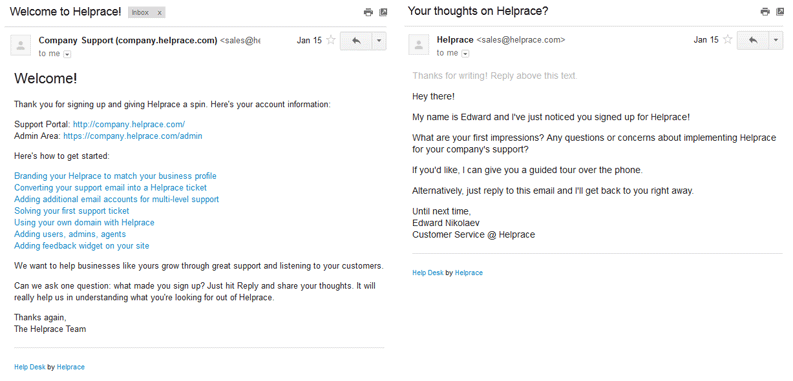Click sender address <sales@helprace.com>
Screen dimensions: 793x381
(521, 40)
